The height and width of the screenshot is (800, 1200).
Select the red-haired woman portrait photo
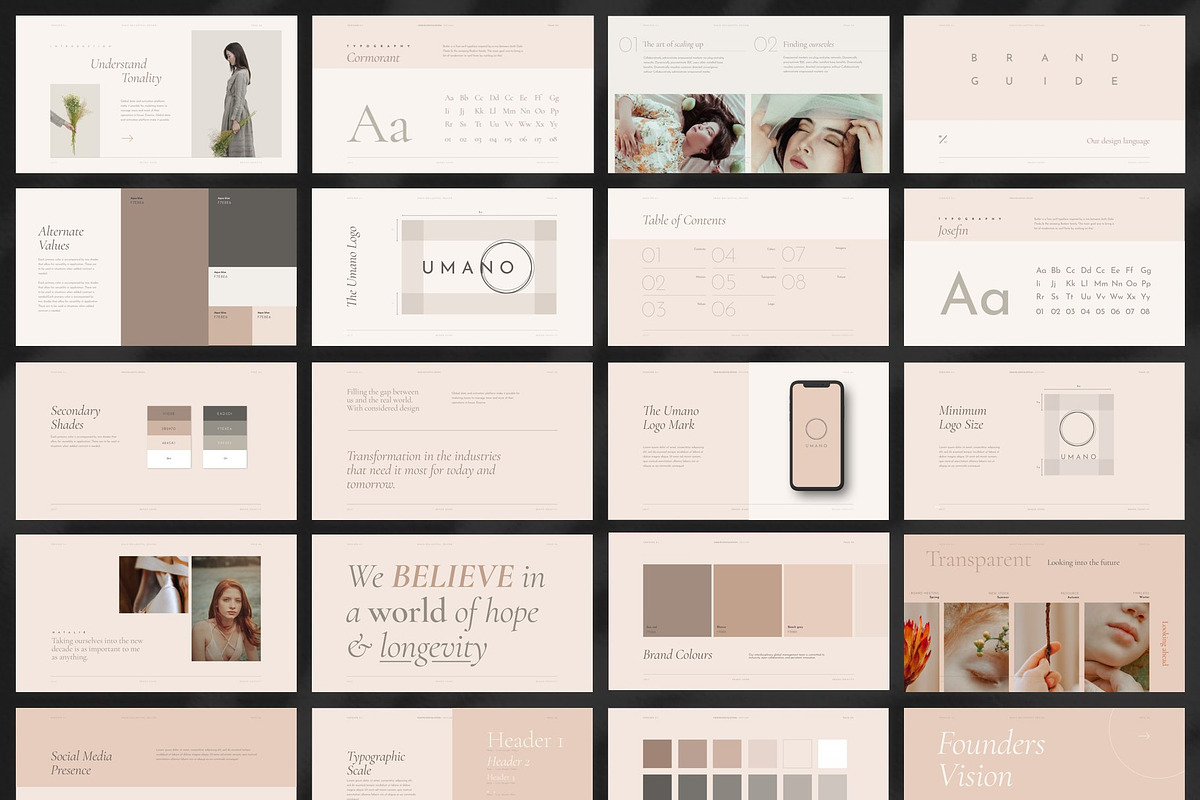point(226,608)
